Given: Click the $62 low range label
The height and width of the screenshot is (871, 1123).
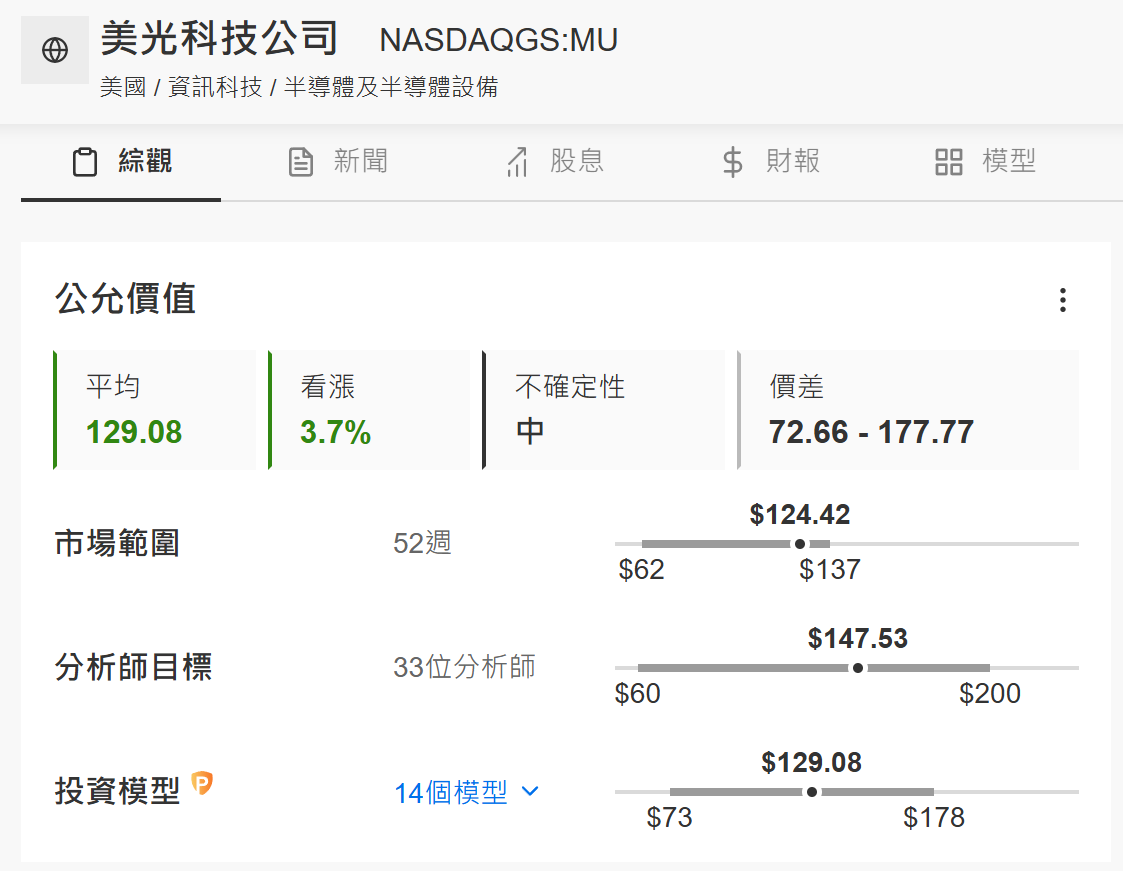Looking at the screenshot, I should click(x=641, y=570).
